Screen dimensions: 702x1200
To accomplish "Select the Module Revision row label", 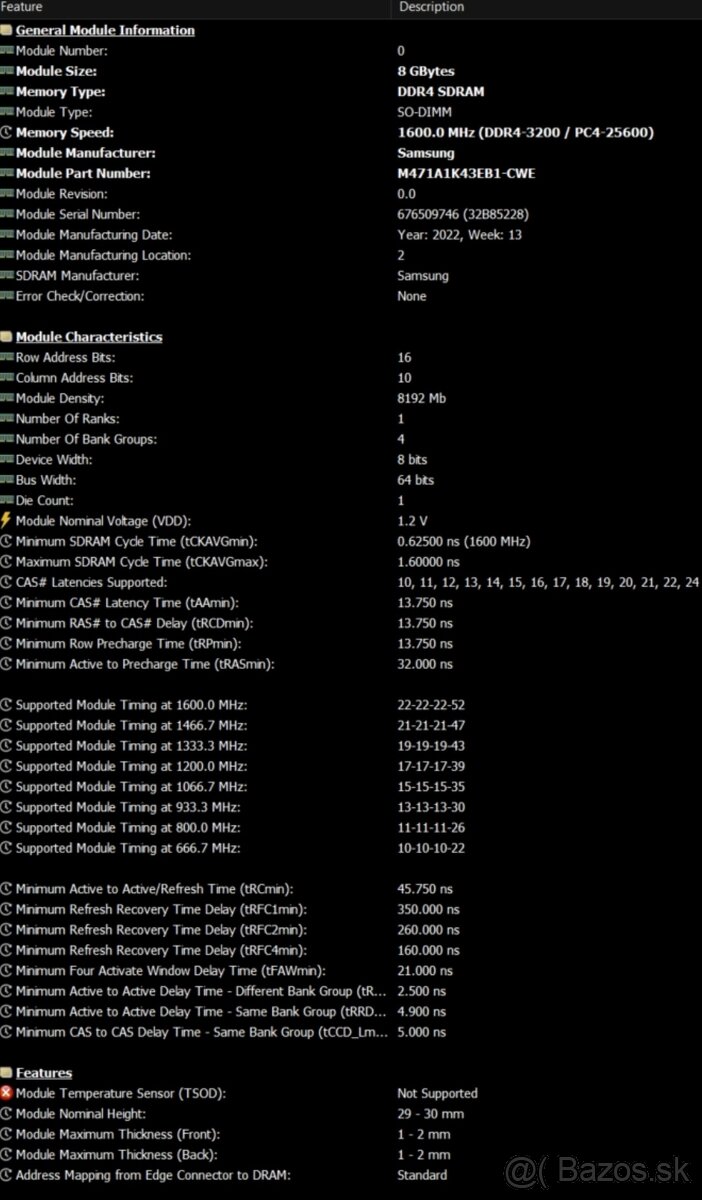I will pyautogui.click(x=62, y=194).
